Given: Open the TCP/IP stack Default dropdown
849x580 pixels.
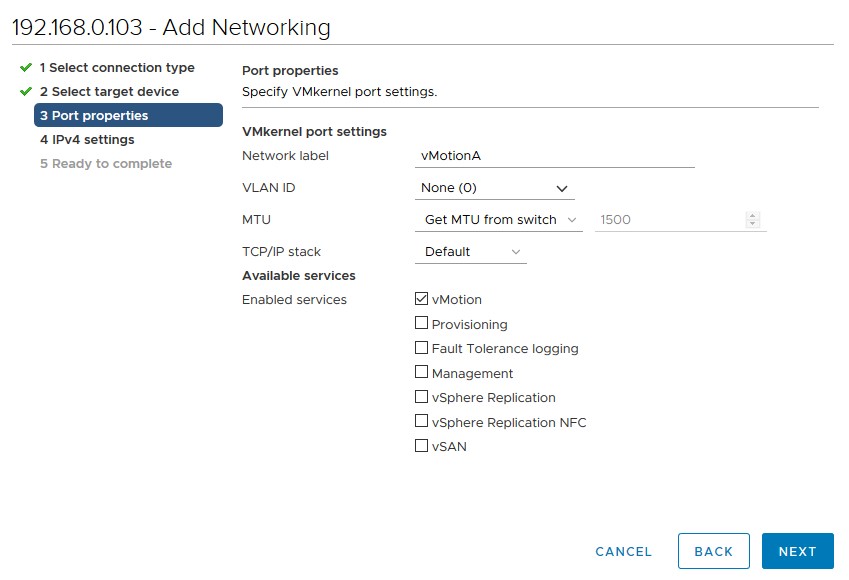Looking at the screenshot, I should click(471, 252).
